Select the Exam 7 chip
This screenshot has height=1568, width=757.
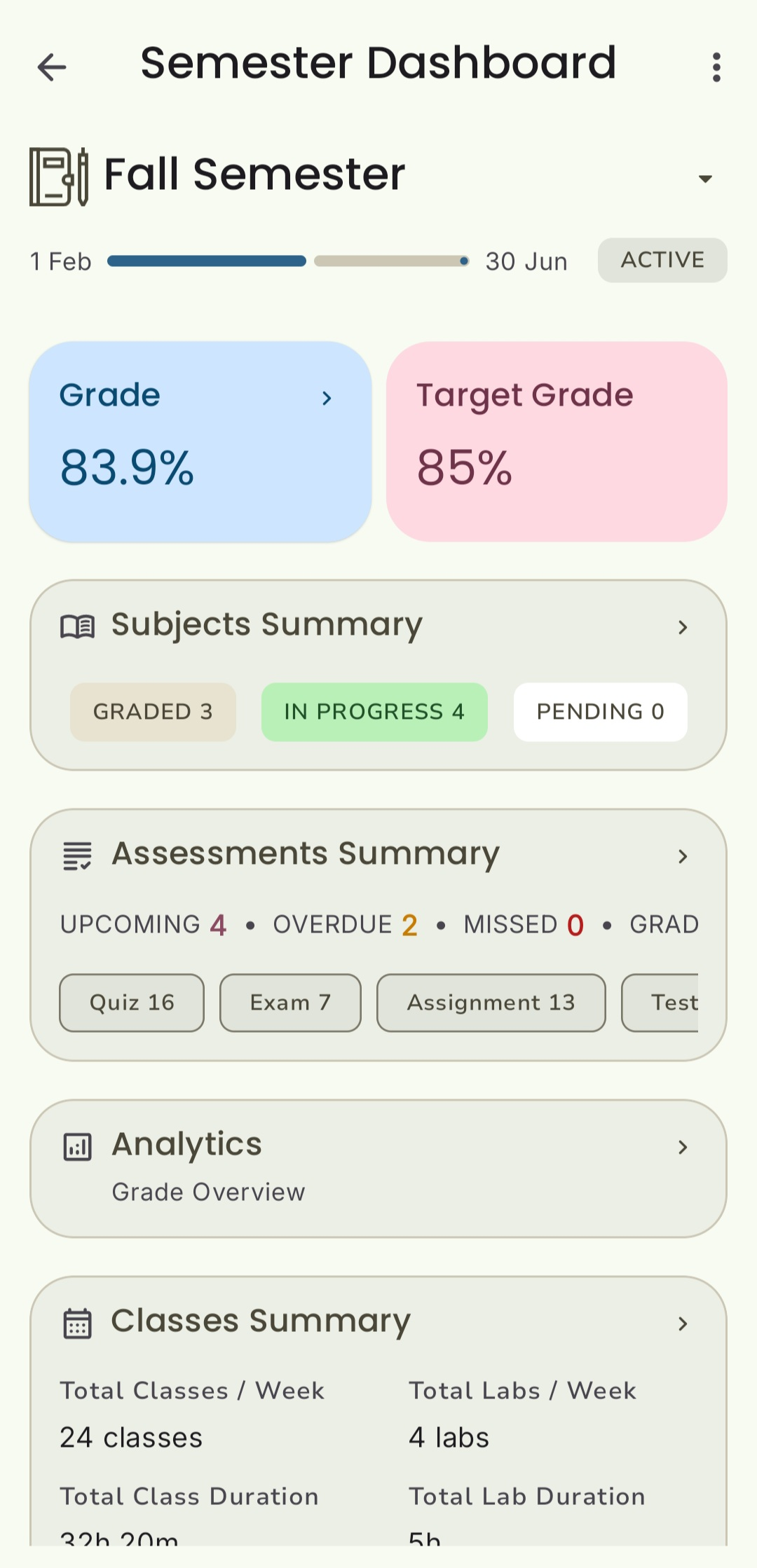pyautogui.click(x=290, y=1003)
